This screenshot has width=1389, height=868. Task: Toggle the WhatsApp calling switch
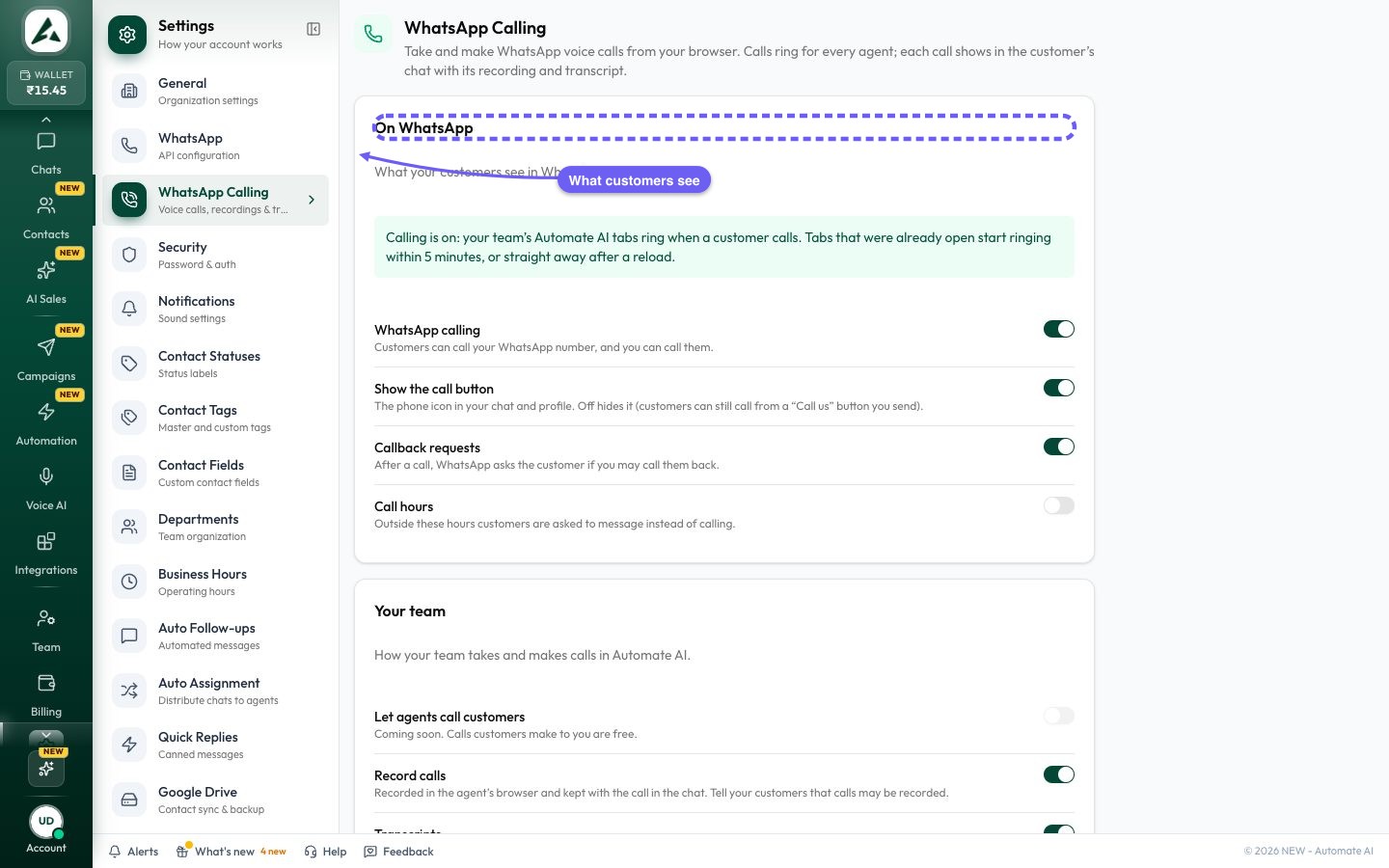pyautogui.click(x=1058, y=329)
